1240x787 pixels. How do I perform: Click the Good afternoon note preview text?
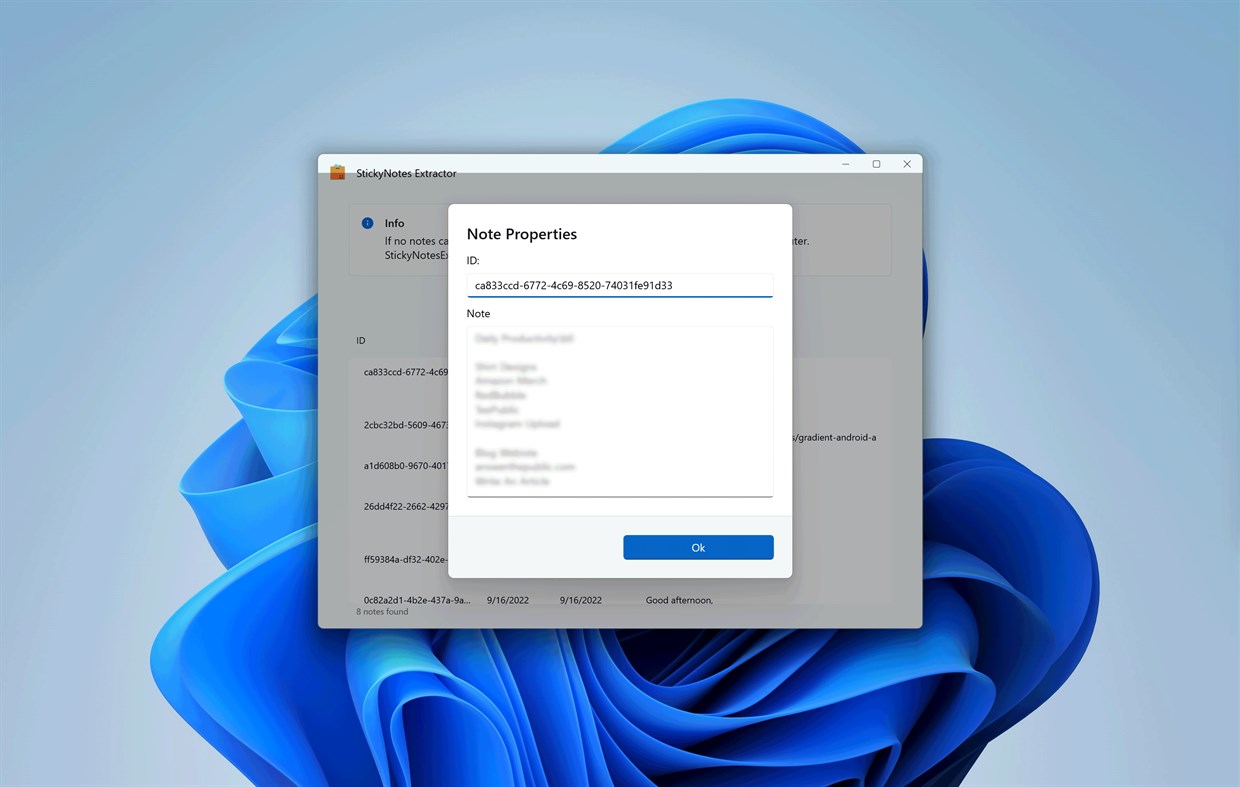[x=679, y=600]
